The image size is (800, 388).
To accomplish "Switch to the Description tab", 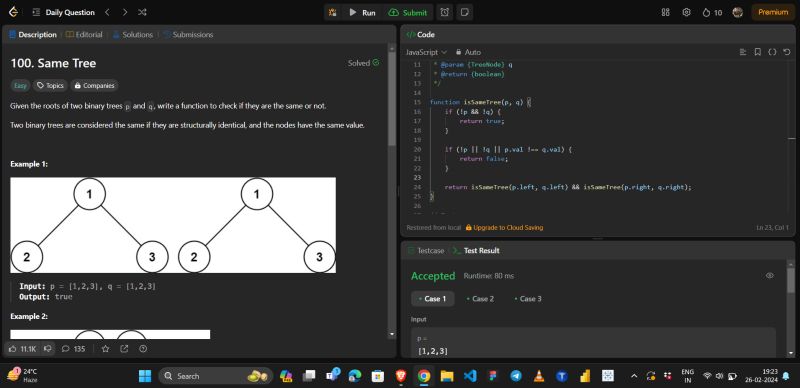I will (x=33, y=35).
